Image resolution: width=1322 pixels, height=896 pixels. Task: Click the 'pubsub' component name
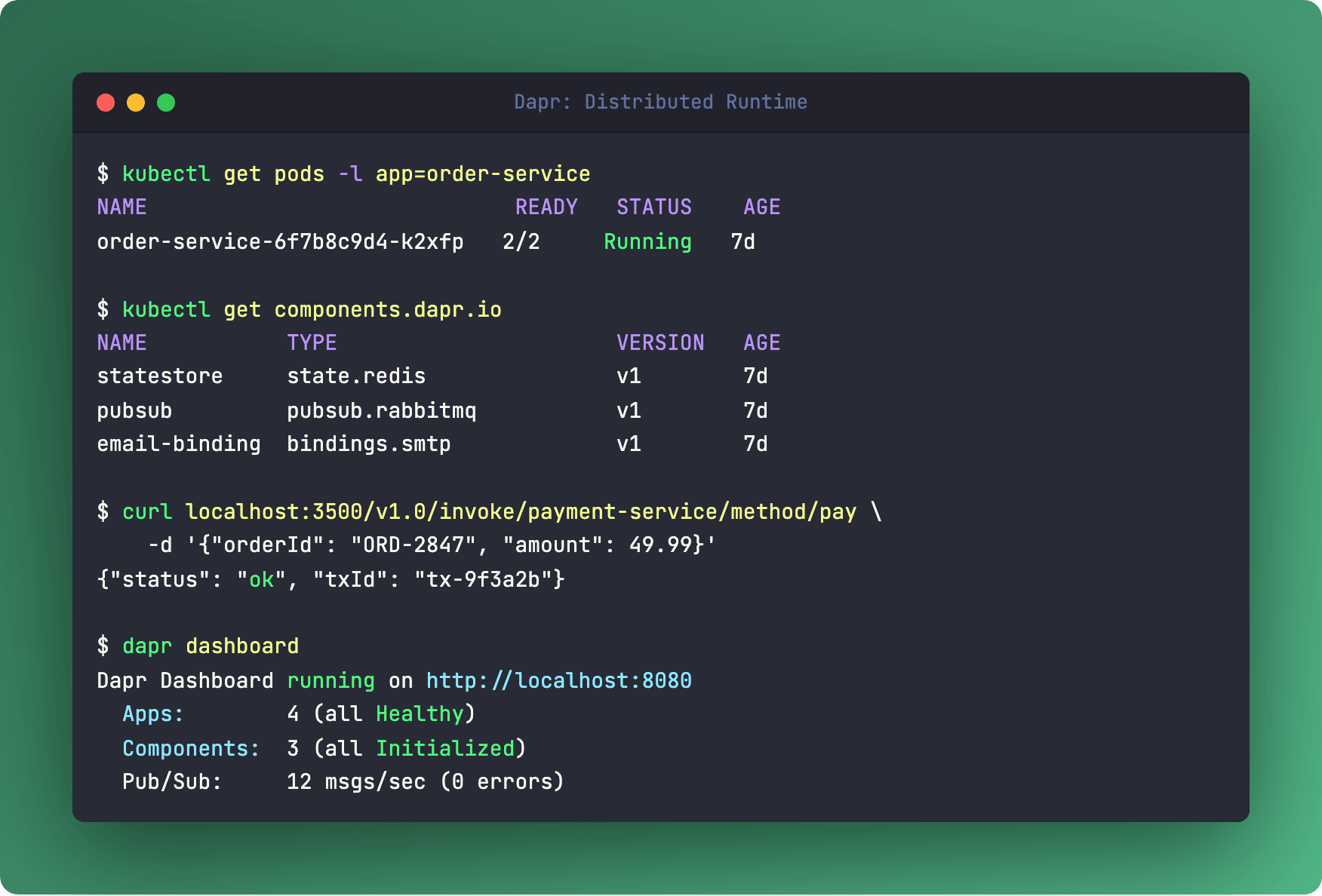click(134, 410)
